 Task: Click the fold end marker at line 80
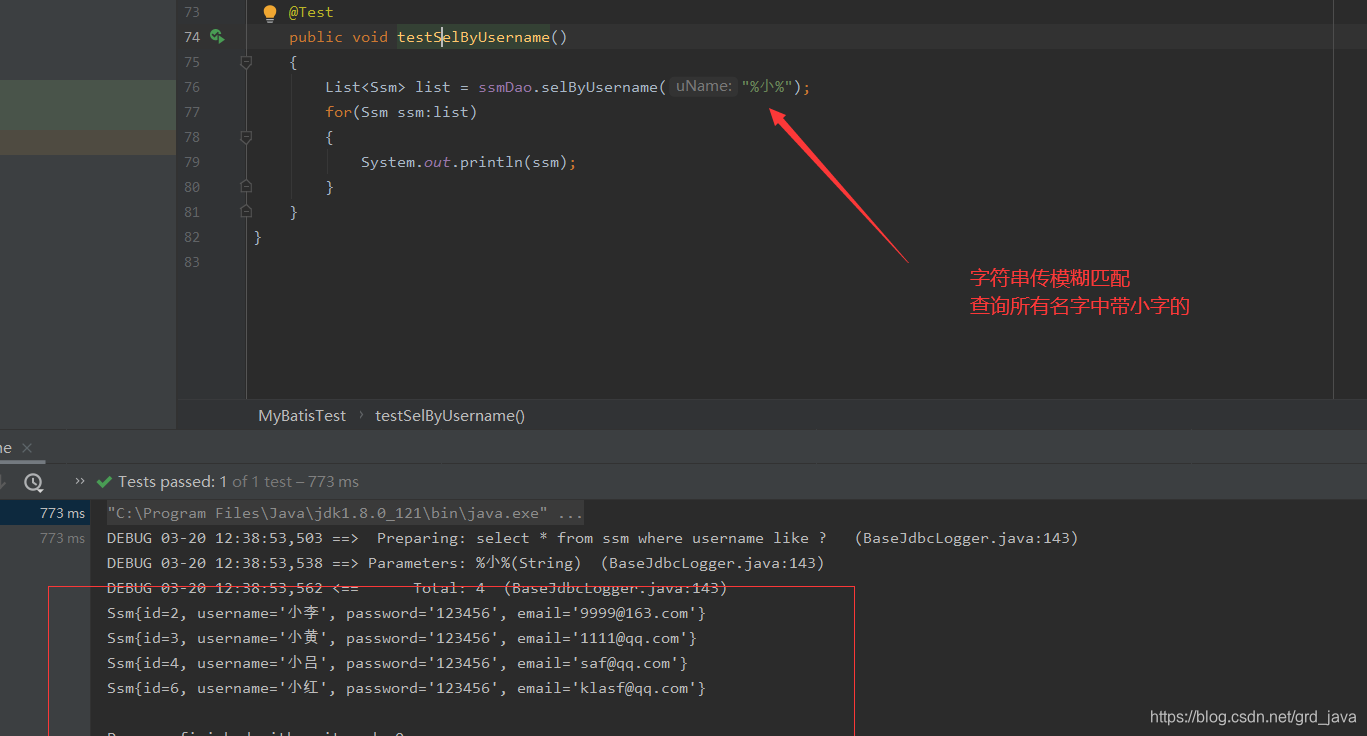coord(246,186)
